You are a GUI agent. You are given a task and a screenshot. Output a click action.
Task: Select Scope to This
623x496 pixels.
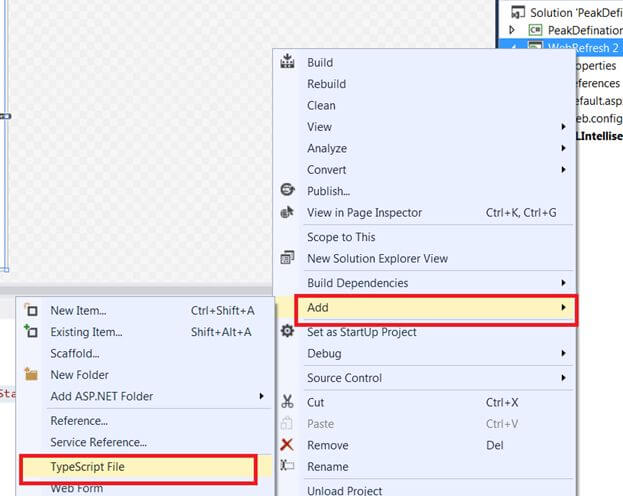tap(425, 237)
